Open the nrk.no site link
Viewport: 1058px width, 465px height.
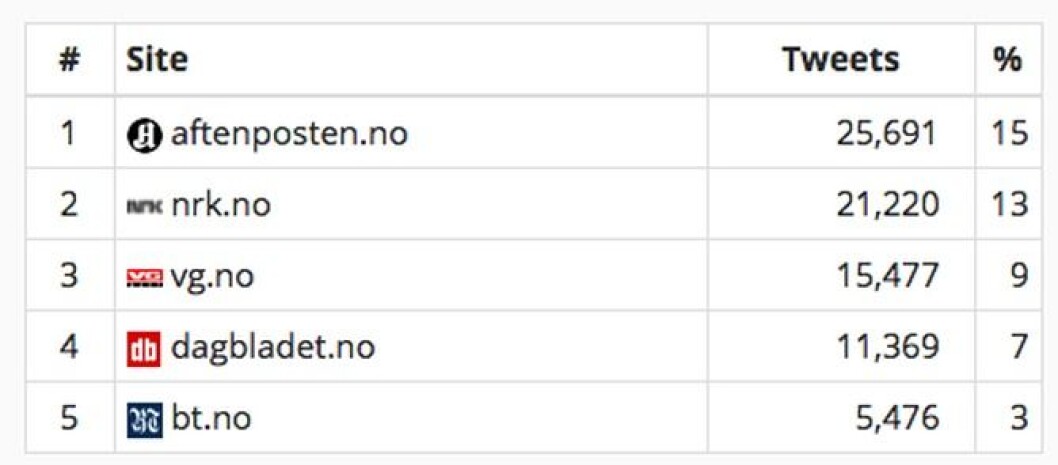[x=221, y=204]
